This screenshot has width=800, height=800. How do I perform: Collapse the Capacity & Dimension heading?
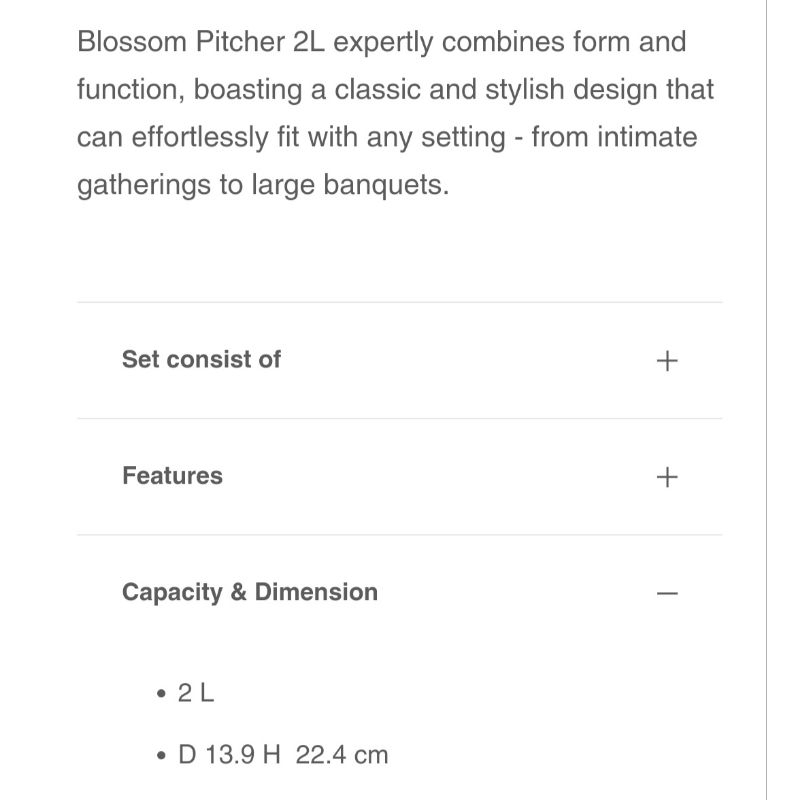point(250,592)
